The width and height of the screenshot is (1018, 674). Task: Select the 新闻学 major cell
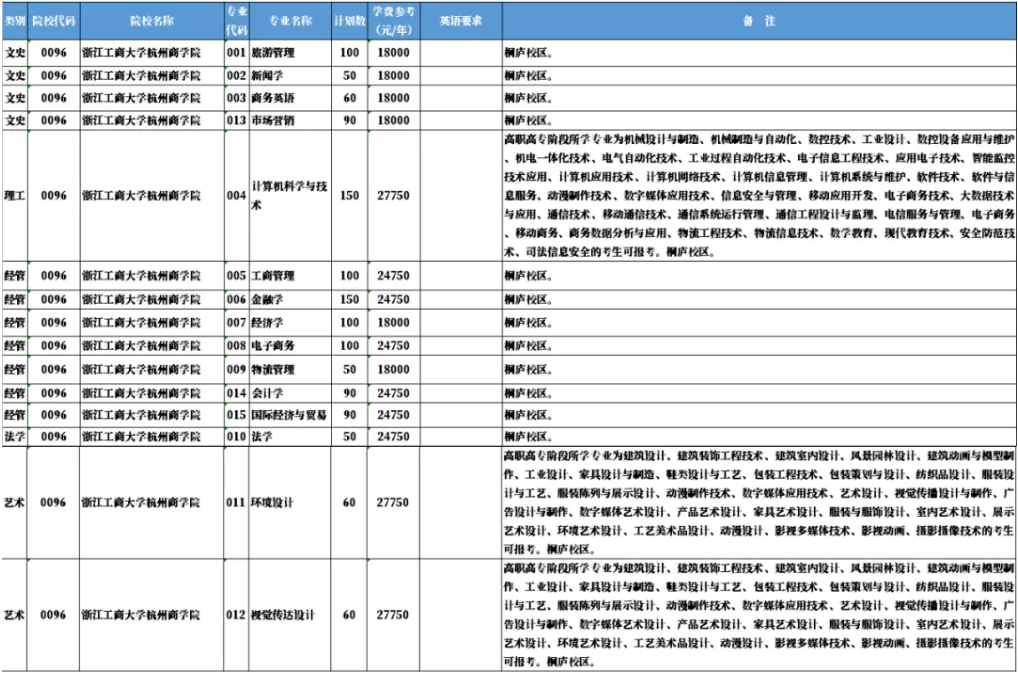coord(267,75)
